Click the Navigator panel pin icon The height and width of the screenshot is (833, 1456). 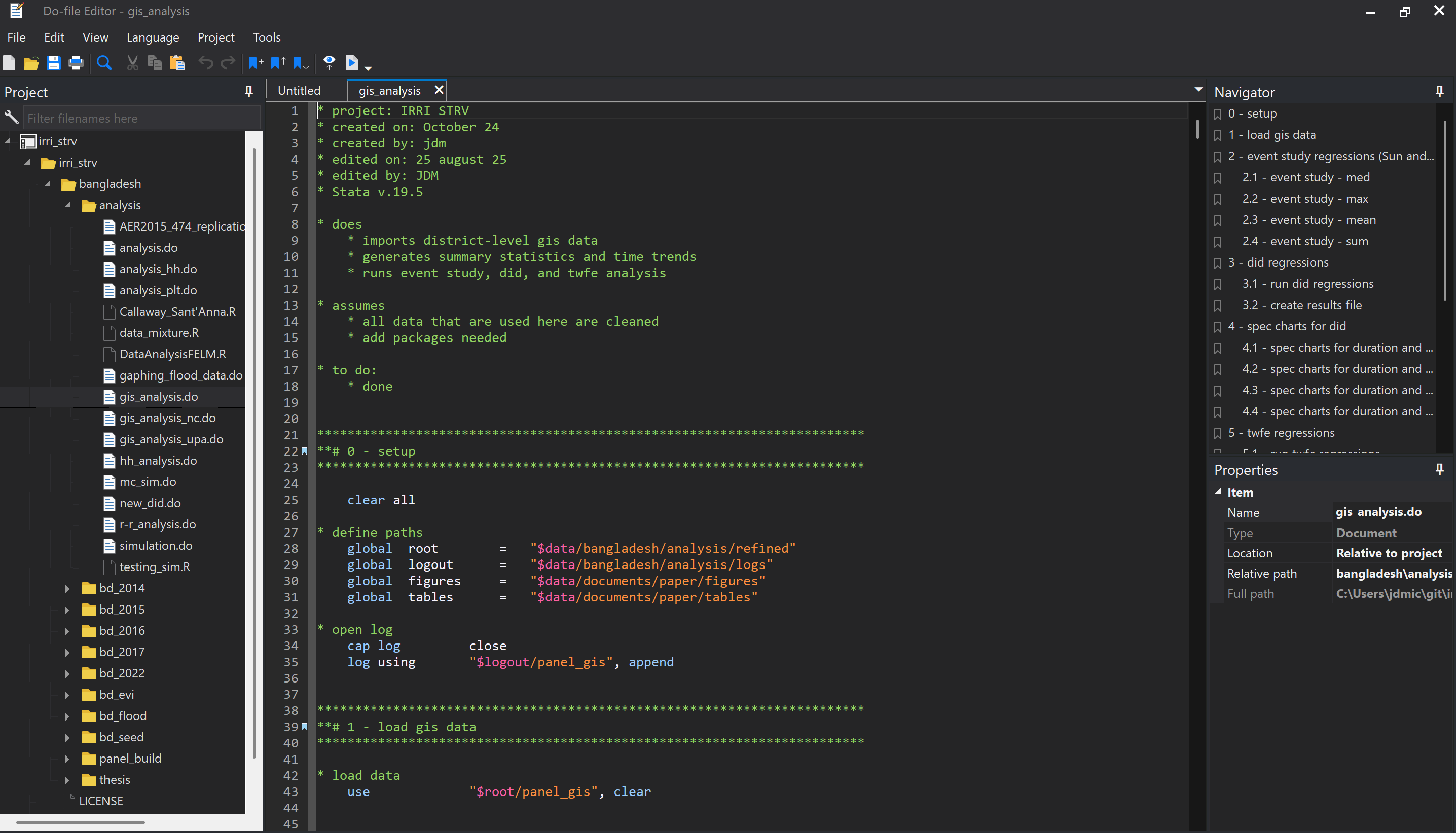[1439, 92]
